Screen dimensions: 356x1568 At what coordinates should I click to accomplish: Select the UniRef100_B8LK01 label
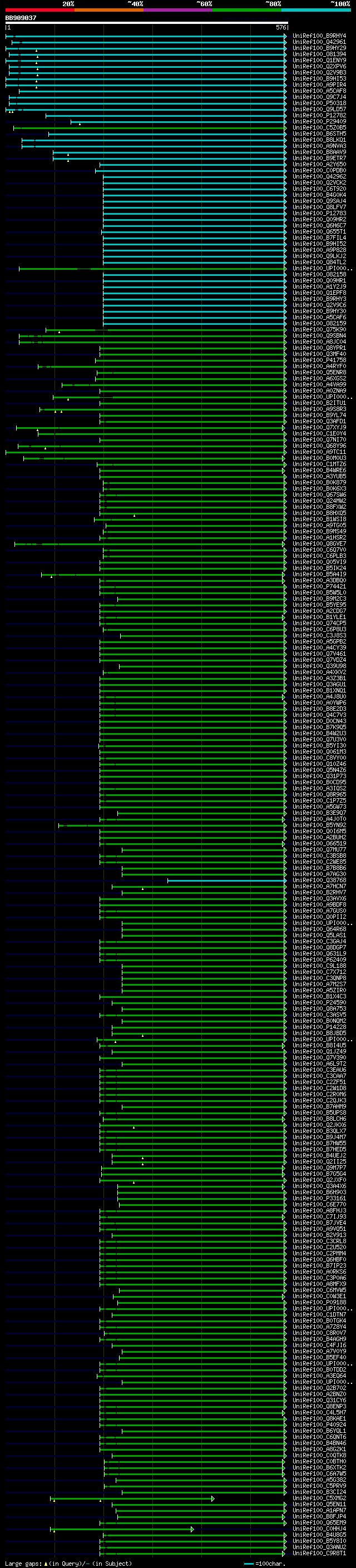point(319,140)
